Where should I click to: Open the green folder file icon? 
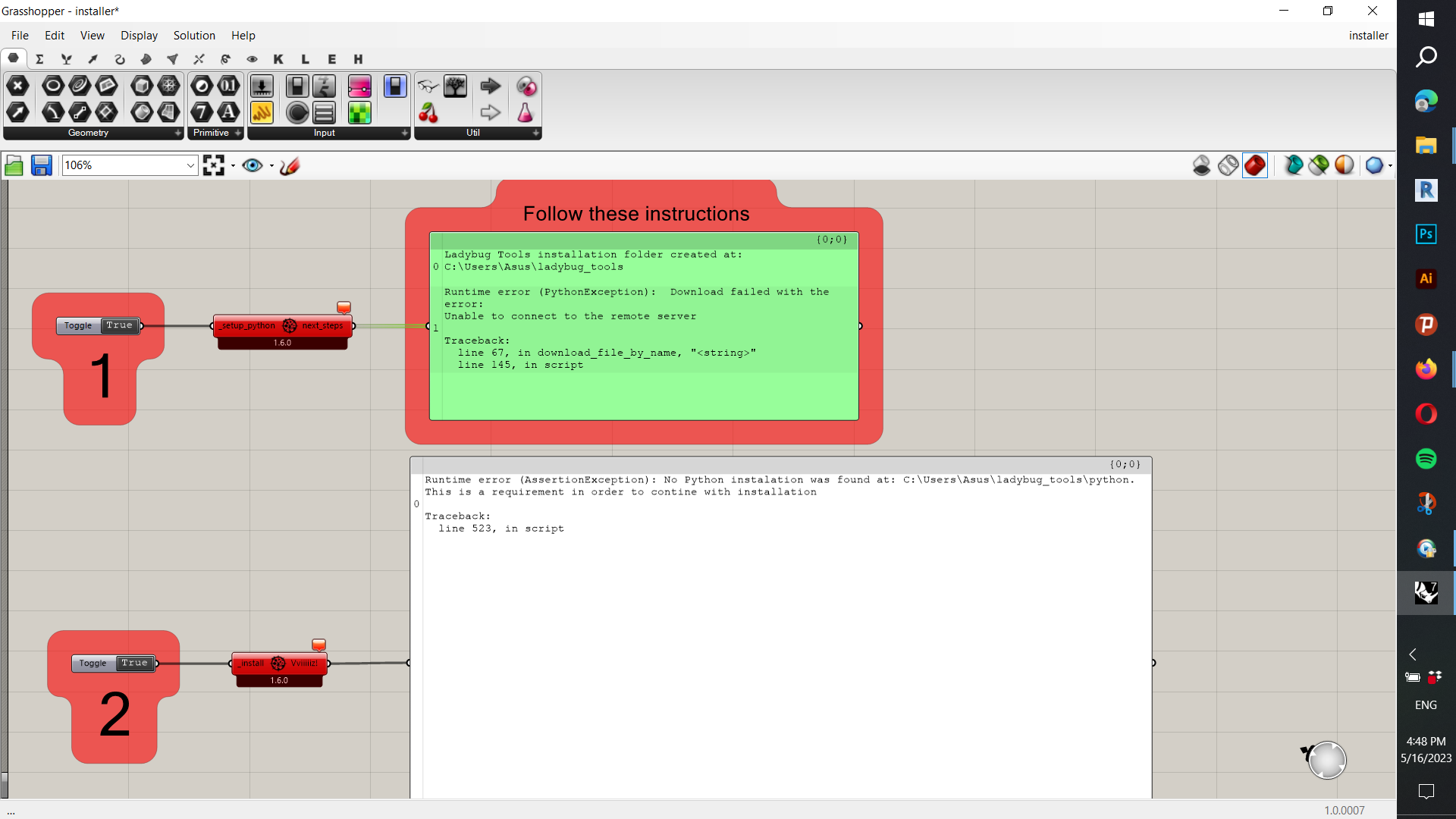tap(14, 165)
